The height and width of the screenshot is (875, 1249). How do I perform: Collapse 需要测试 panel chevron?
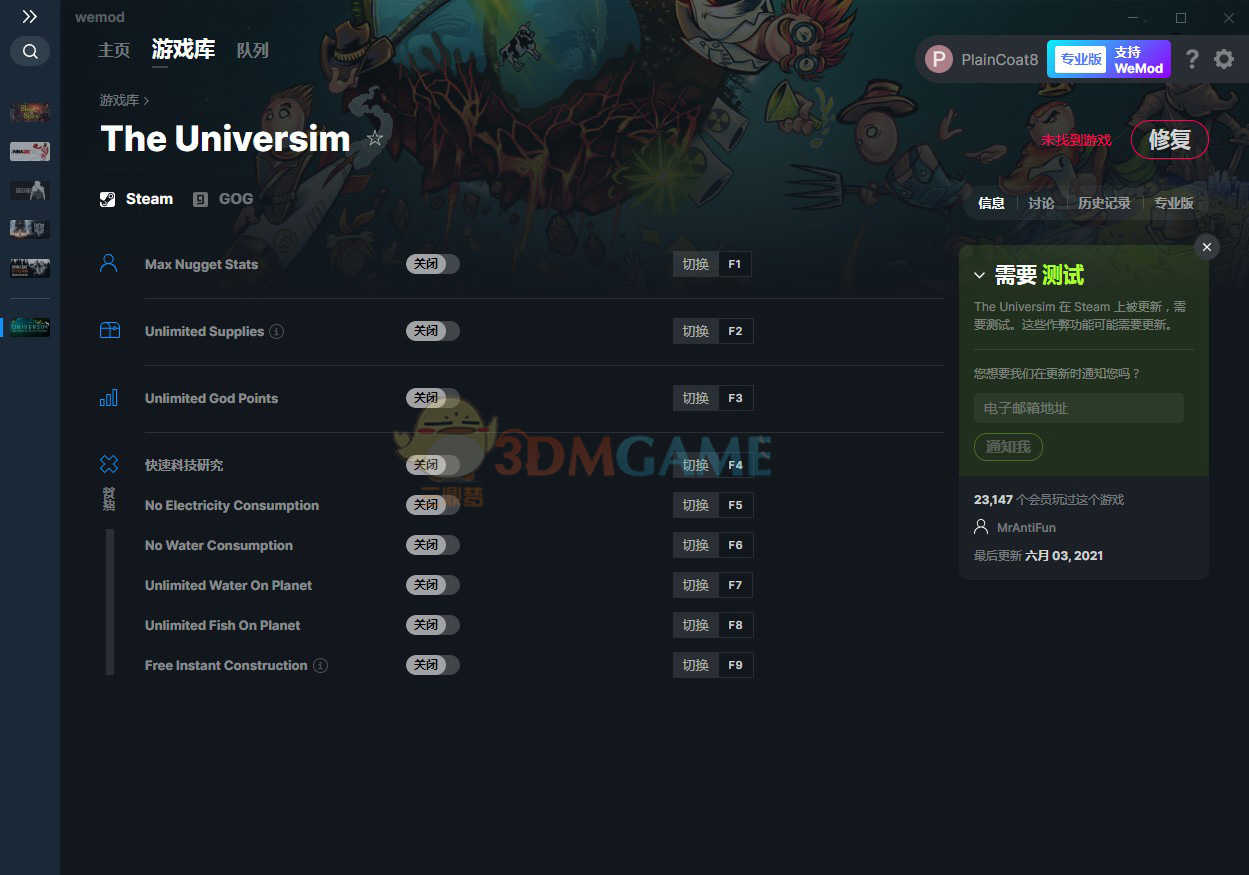click(x=980, y=275)
